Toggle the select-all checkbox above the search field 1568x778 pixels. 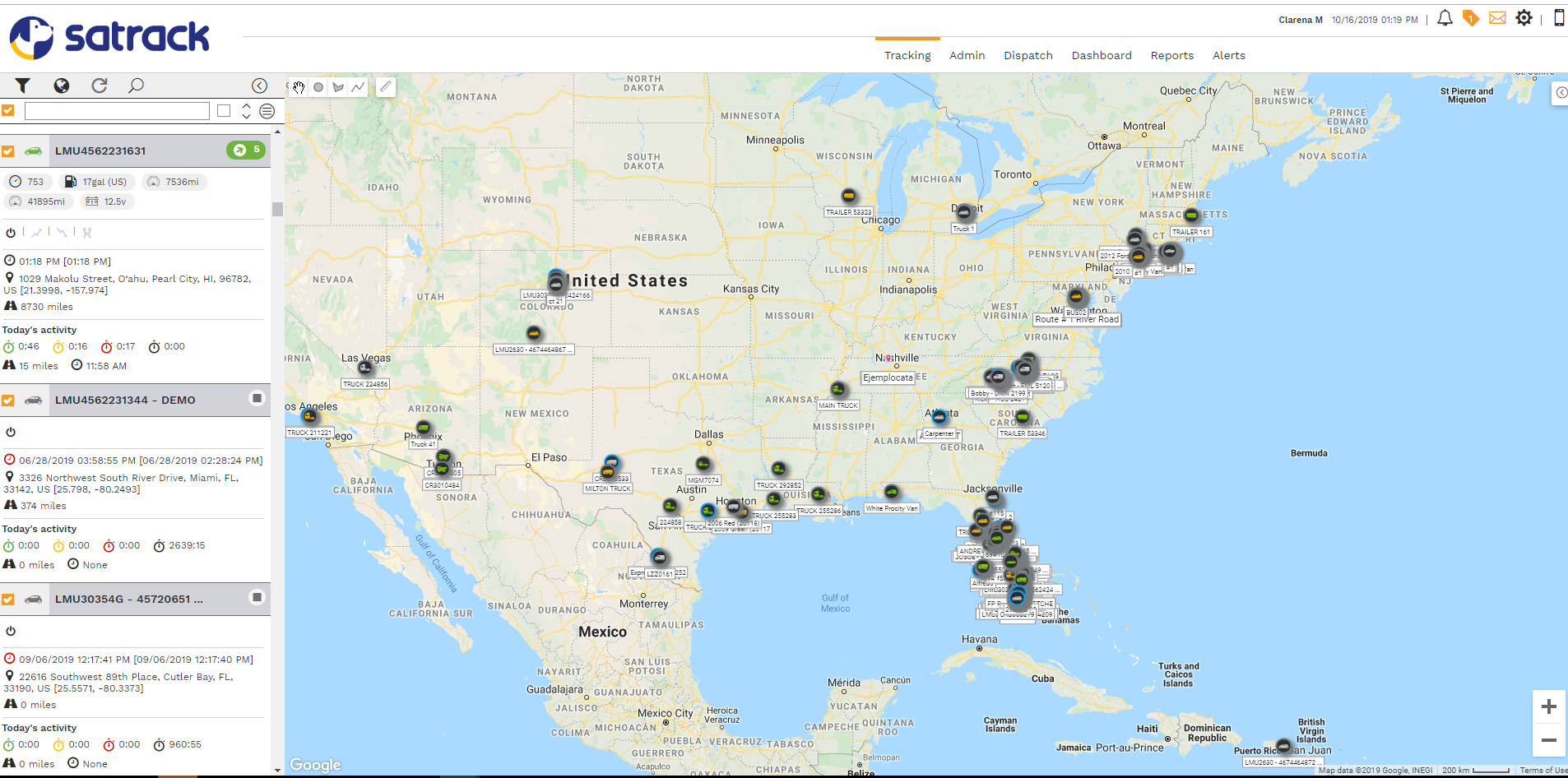(8, 109)
